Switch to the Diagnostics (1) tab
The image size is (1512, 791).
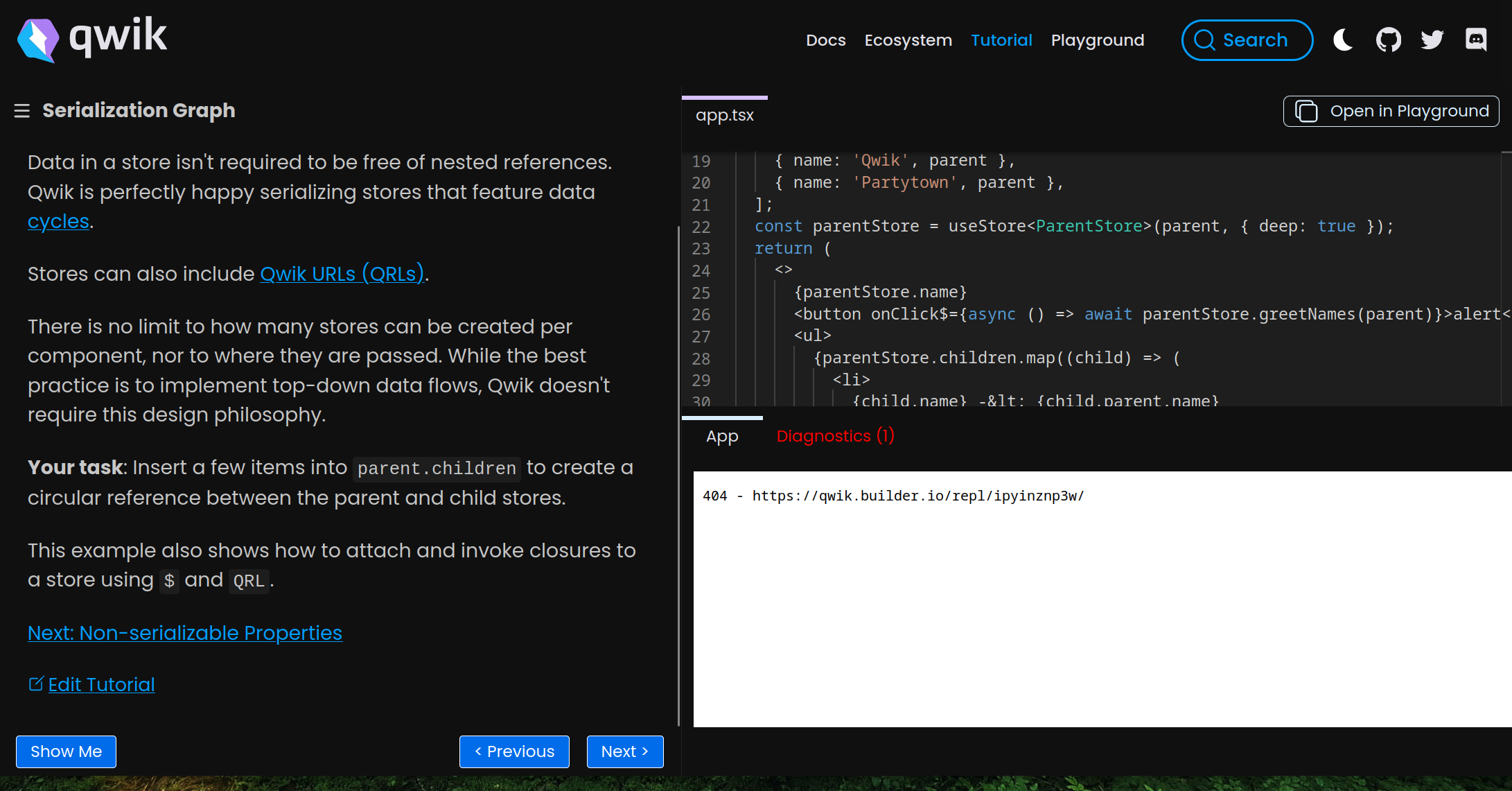(835, 436)
